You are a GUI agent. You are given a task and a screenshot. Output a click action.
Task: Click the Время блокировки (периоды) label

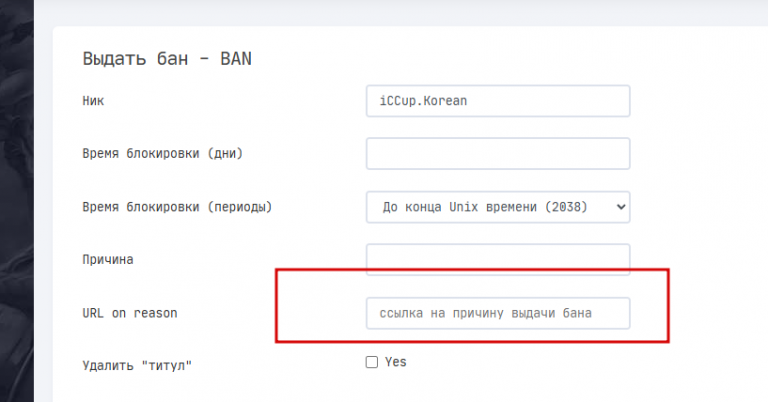pos(177,207)
